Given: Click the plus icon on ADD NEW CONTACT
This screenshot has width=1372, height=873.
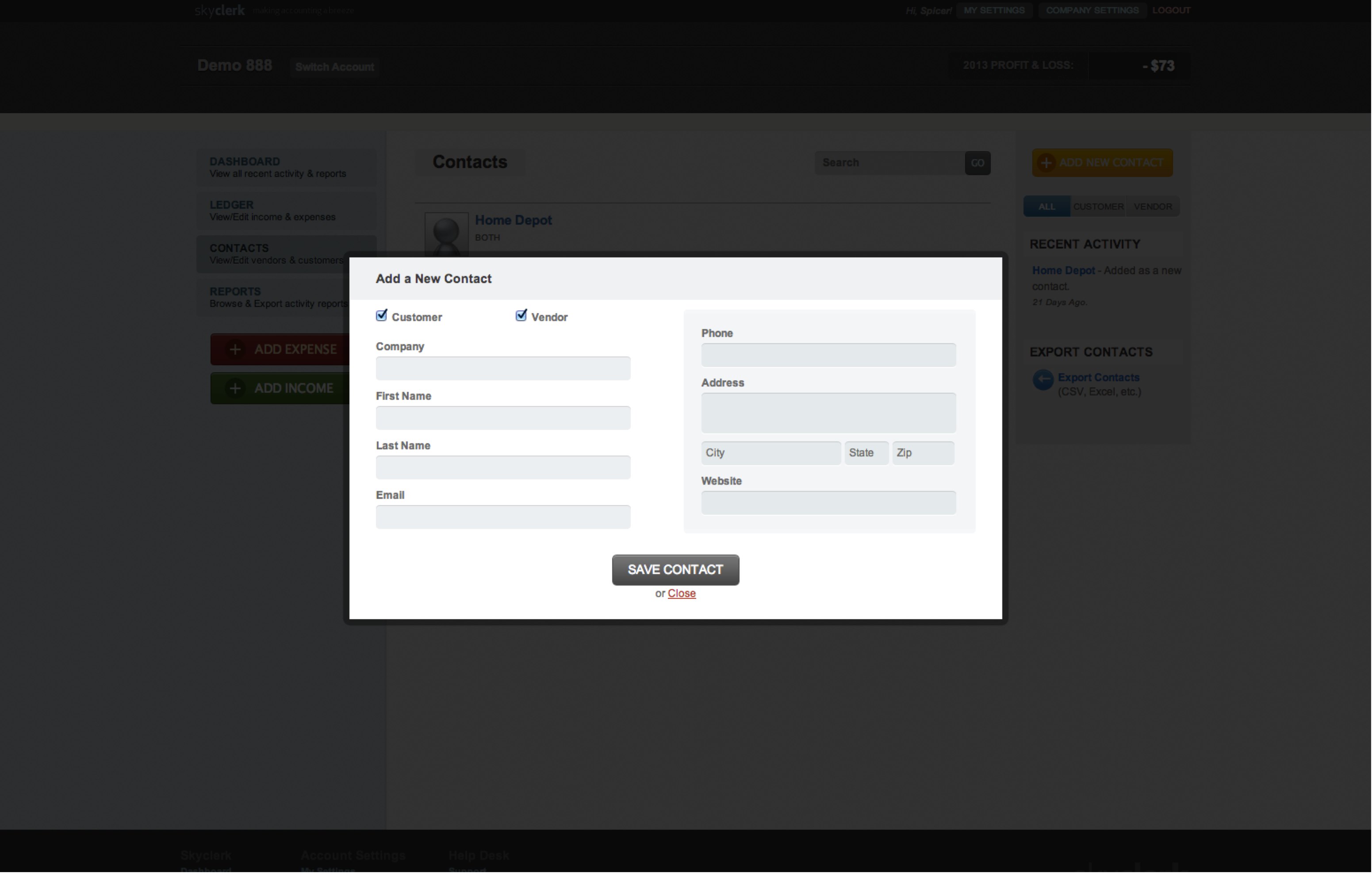Looking at the screenshot, I should pyautogui.click(x=1046, y=162).
